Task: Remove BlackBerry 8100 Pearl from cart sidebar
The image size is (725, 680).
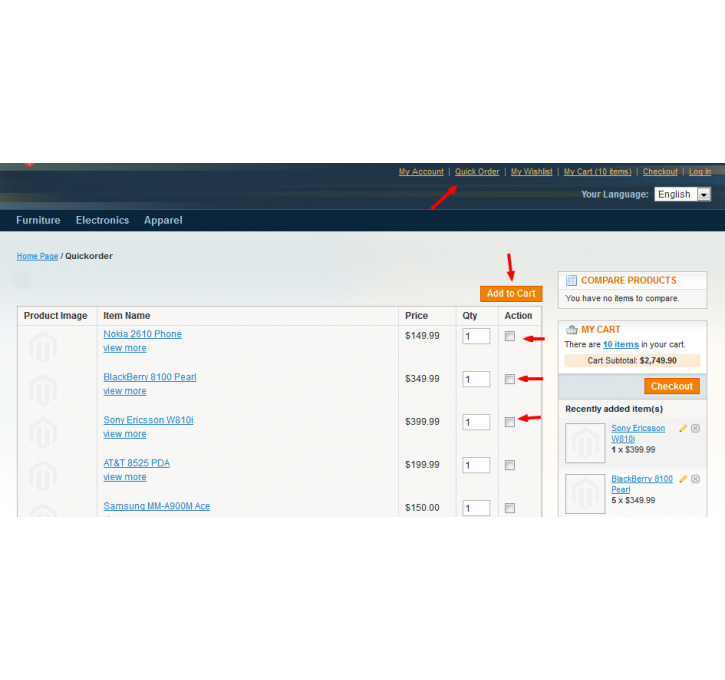Action: (x=696, y=479)
